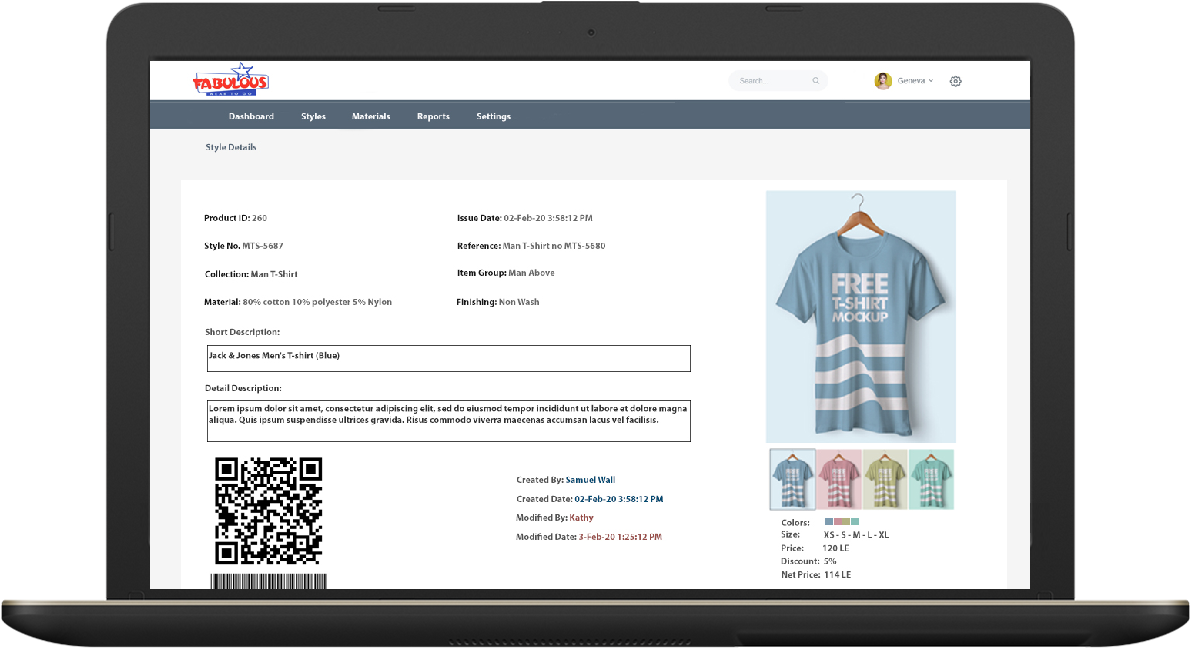Click the Geneva user avatar picture
1190x653 pixels.
pyautogui.click(x=883, y=81)
